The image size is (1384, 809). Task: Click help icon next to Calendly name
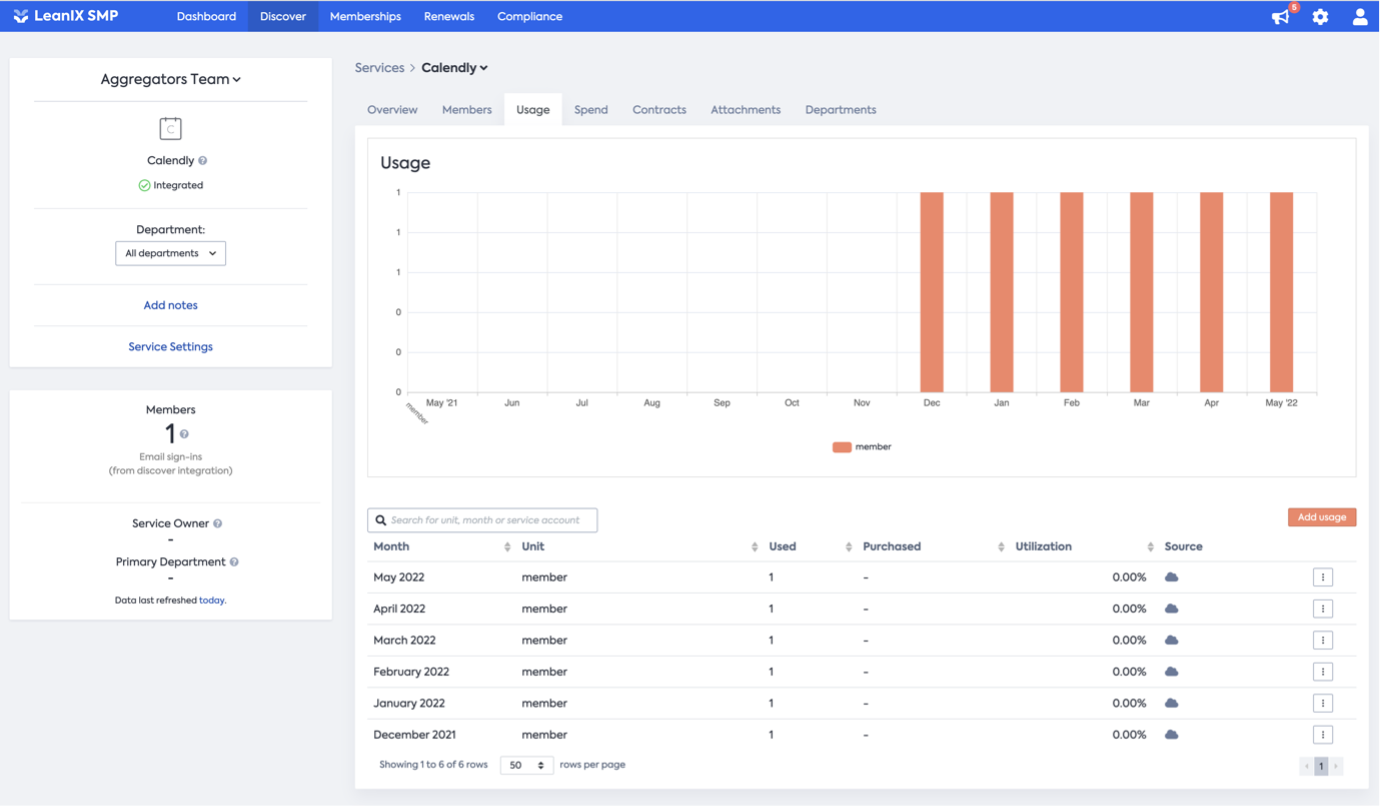coord(203,161)
